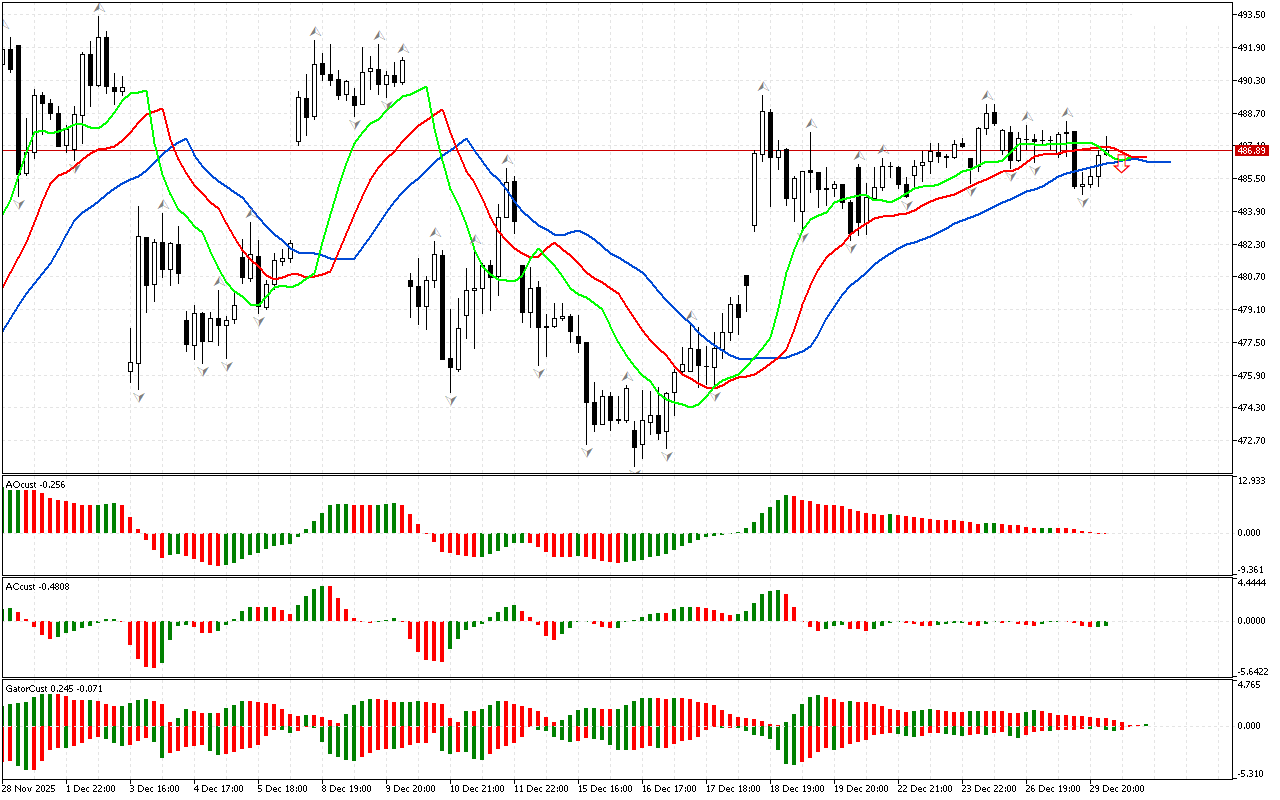Select the AOcust indicator label
The image size is (1280, 800).
36,484
